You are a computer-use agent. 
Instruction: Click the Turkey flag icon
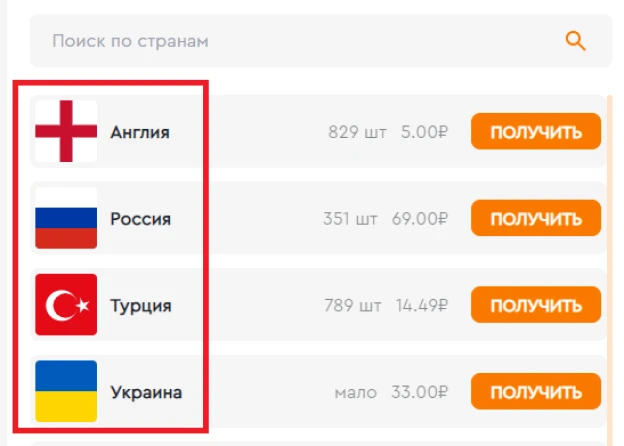pyautogui.click(x=66, y=305)
